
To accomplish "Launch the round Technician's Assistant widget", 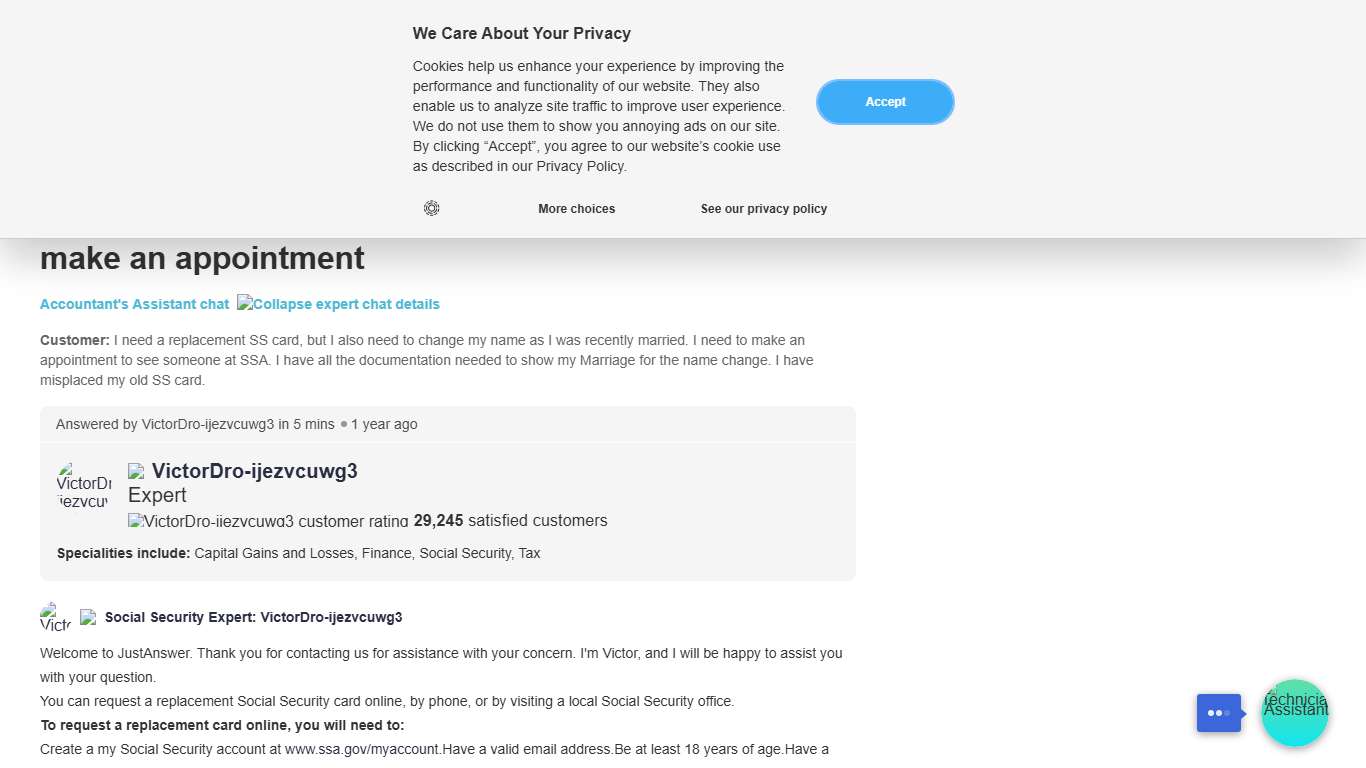I will pyautogui.click(x=1294, y=712).
